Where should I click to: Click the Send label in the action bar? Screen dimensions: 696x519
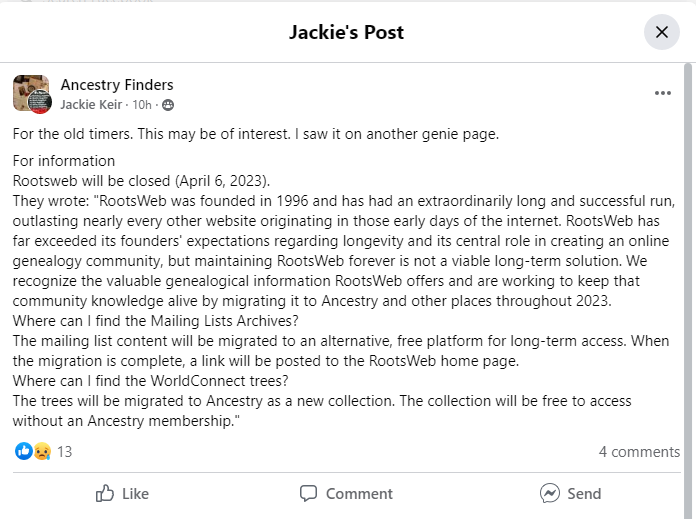click(584, 494)
